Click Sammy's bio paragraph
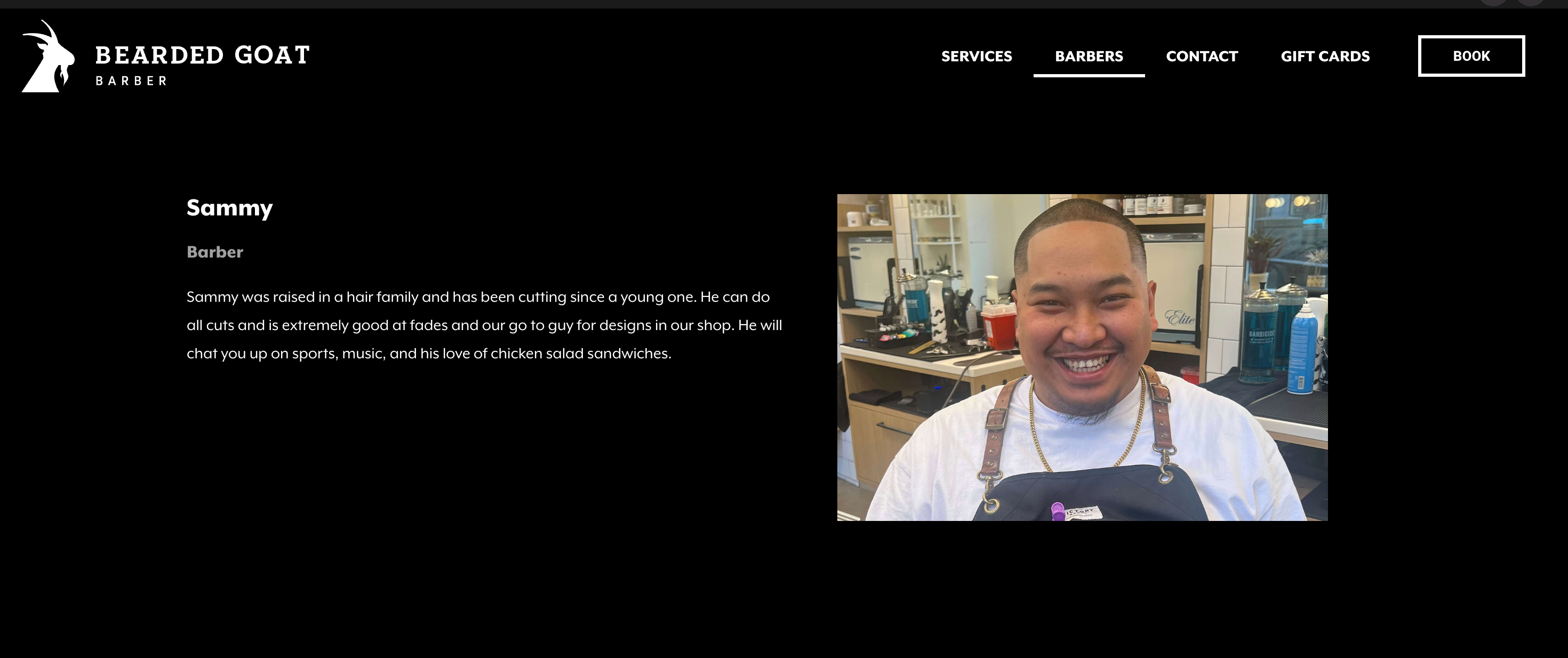Image resolution: width=1568 pixels, height=658 pixels. tap(484, 325)
